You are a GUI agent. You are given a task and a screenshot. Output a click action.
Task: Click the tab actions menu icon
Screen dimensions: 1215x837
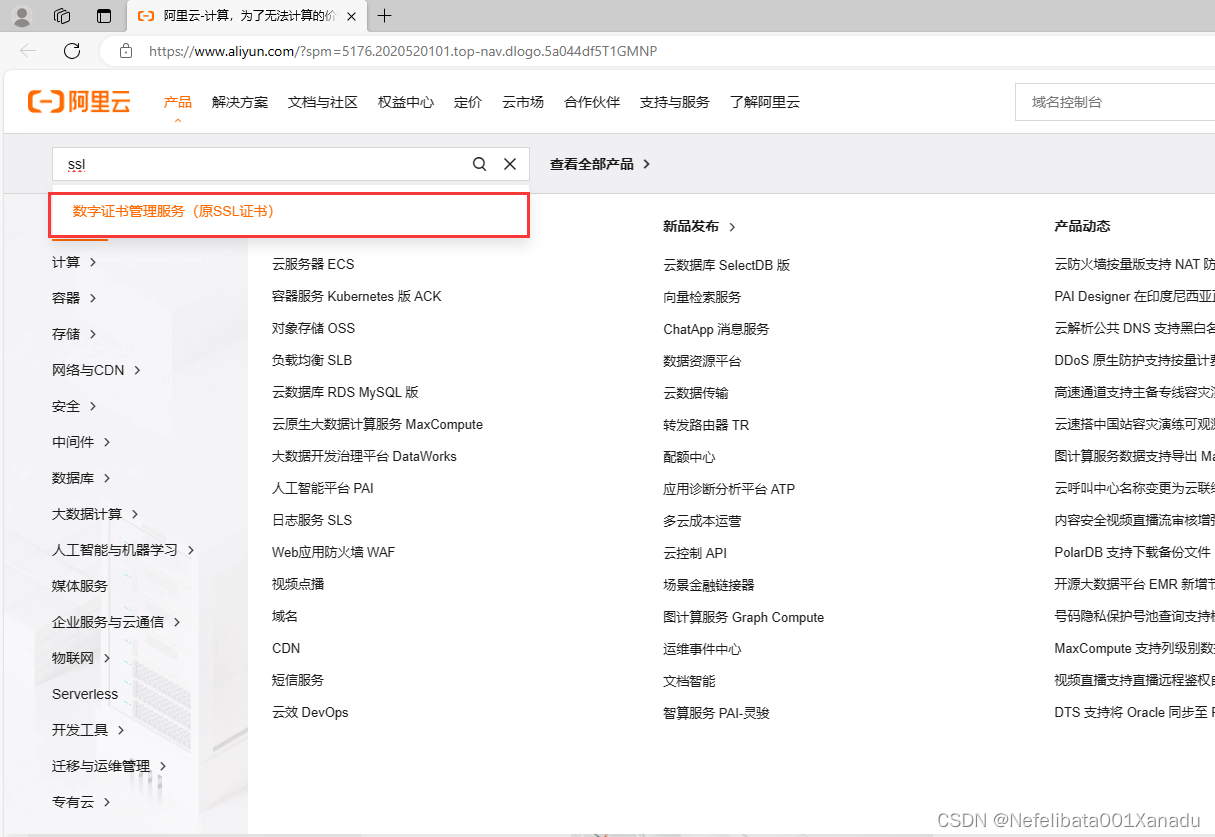coord(104,16)
